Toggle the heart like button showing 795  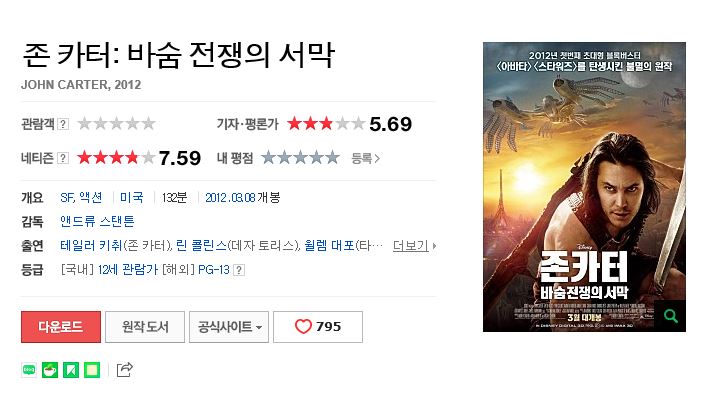(x=318, y=327)
